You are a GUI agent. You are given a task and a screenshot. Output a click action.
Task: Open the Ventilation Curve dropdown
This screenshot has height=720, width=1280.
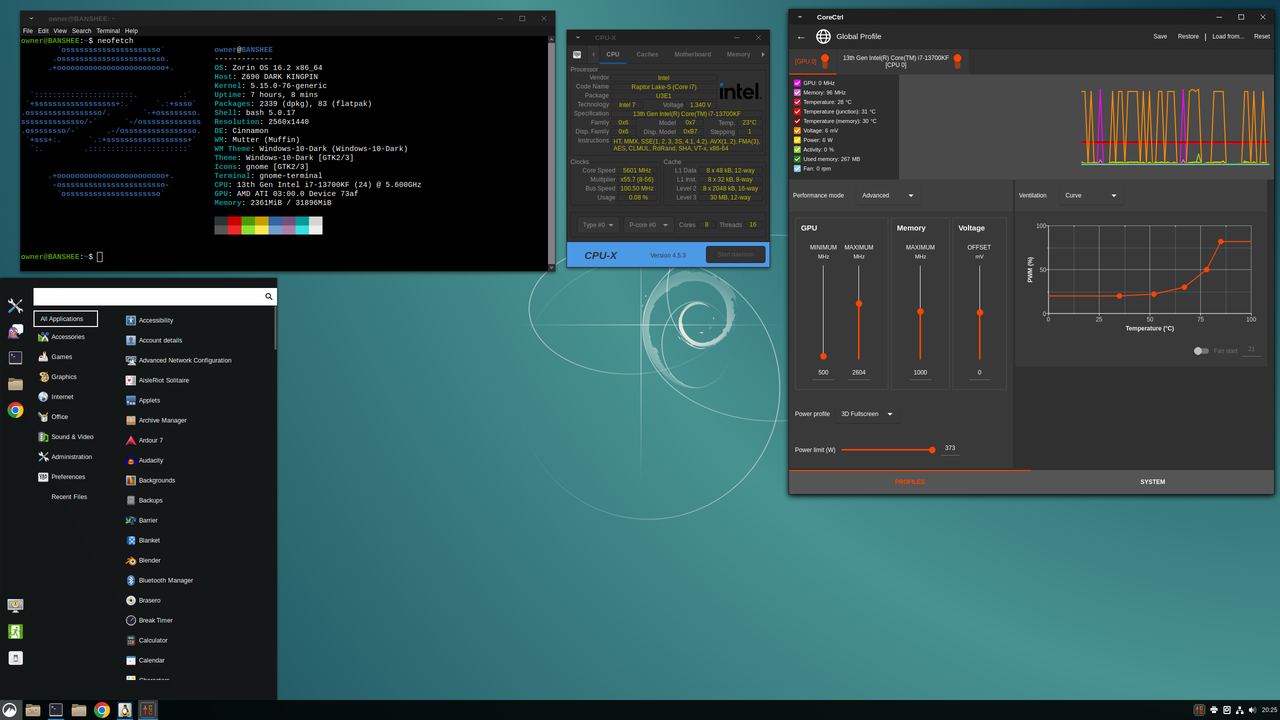(x=1090, y=196)
